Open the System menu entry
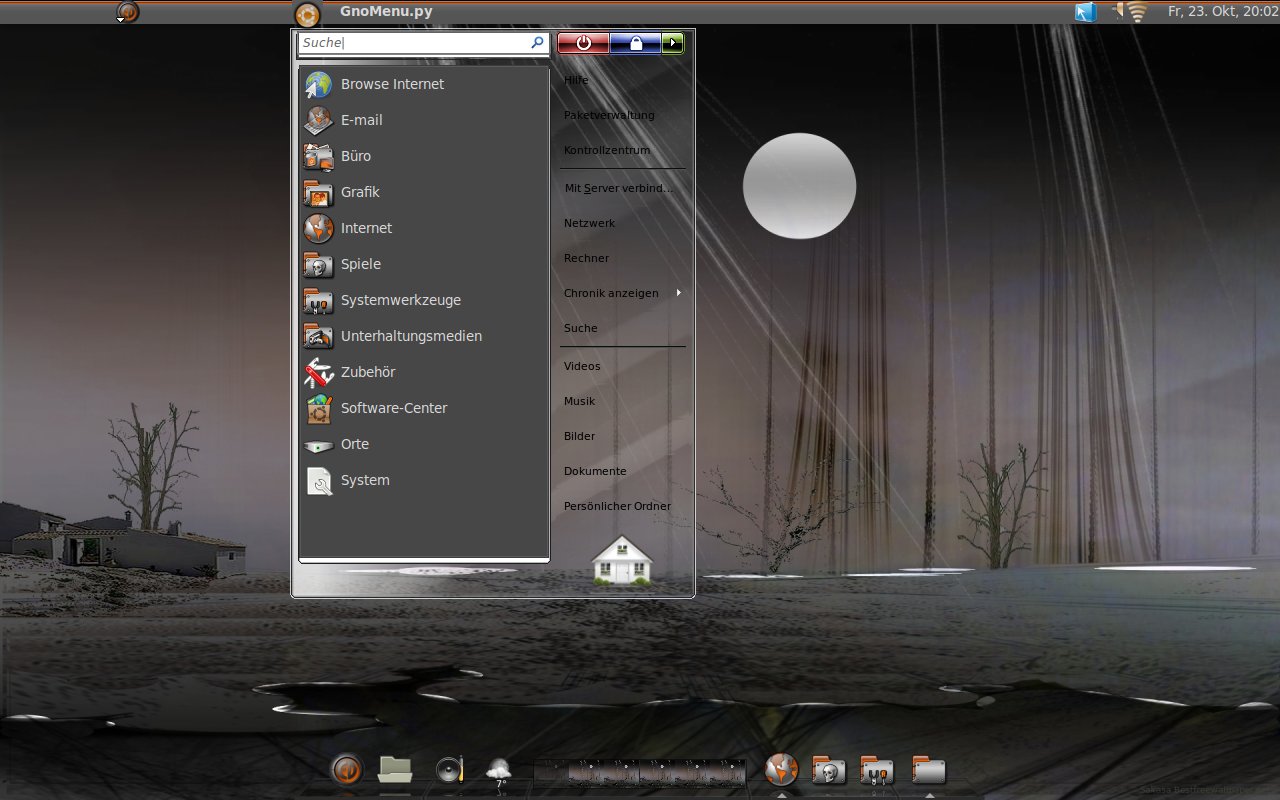The width and height of the screenshot is (1280, 800). pyautogui.click(x=424, y=480)
